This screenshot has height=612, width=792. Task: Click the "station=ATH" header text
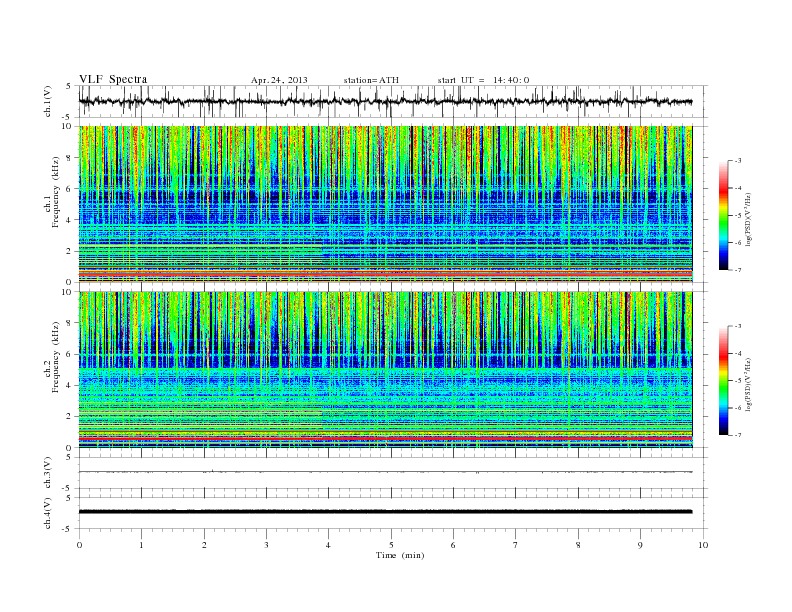pyautogui.click(x=371, y=80)
